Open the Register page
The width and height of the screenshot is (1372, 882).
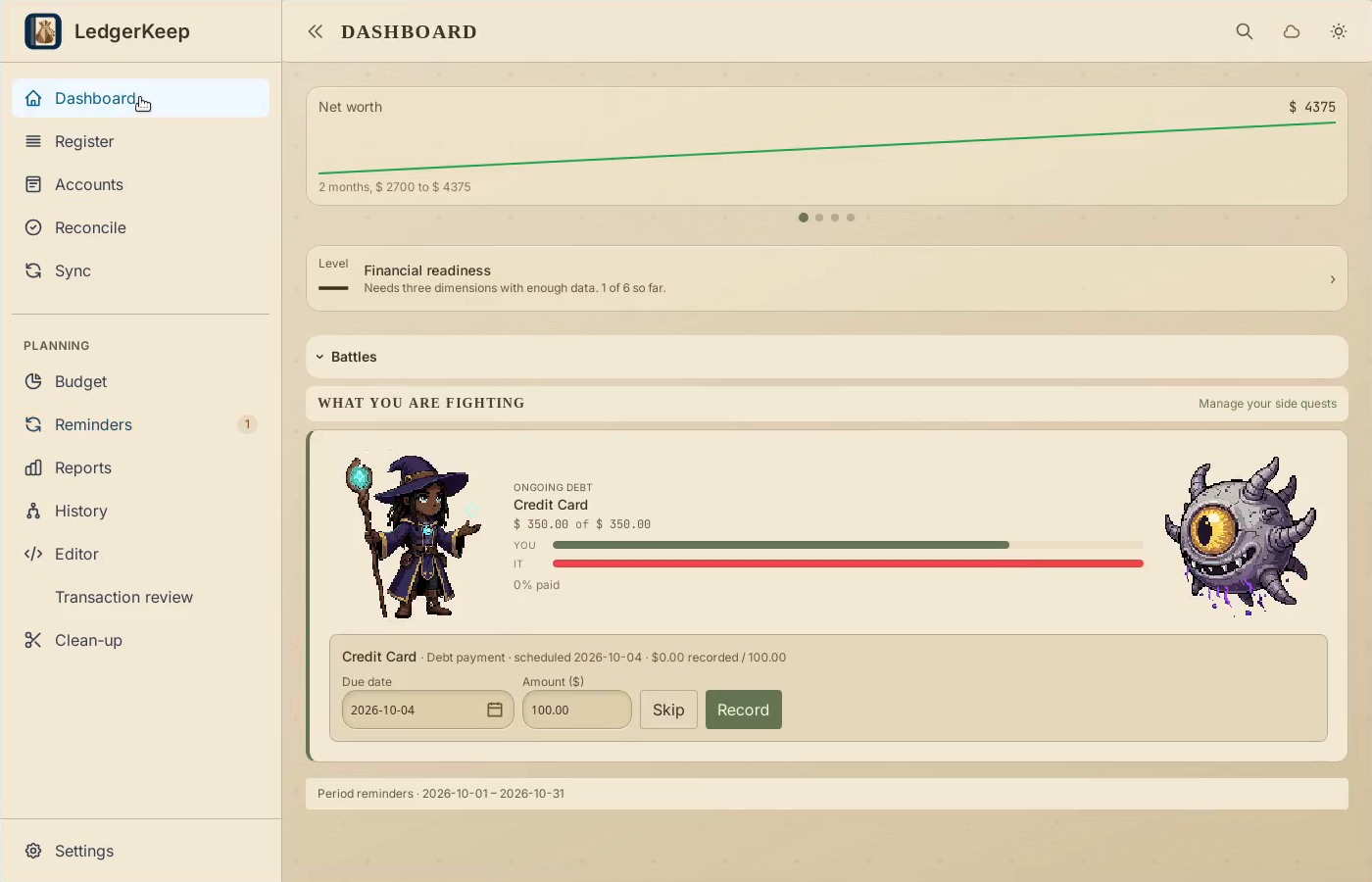pyautogui.click(x=140, y=141)
